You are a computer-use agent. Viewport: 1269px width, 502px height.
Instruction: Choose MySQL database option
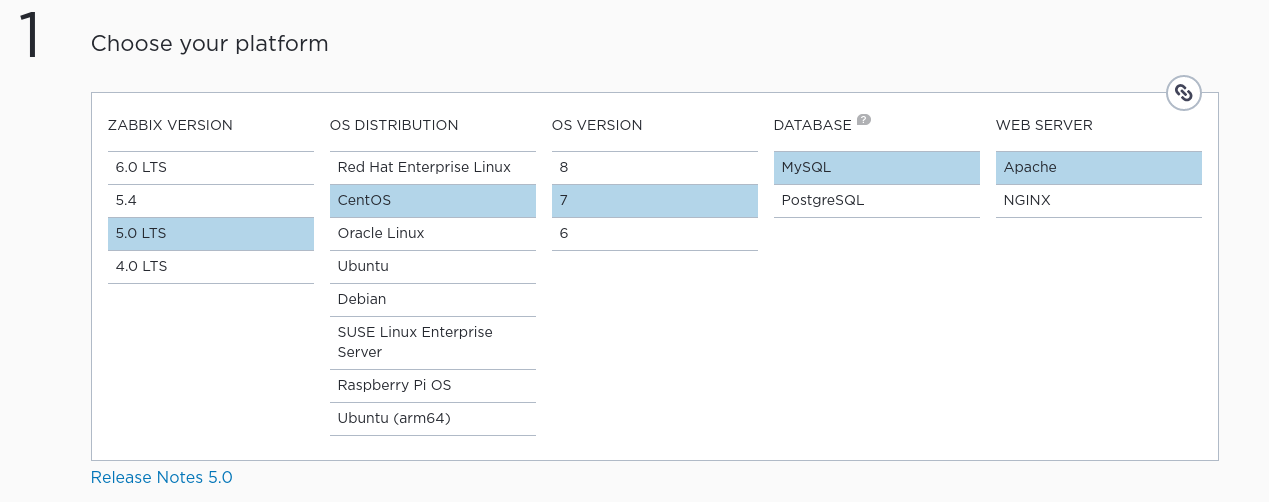[876, 167]
